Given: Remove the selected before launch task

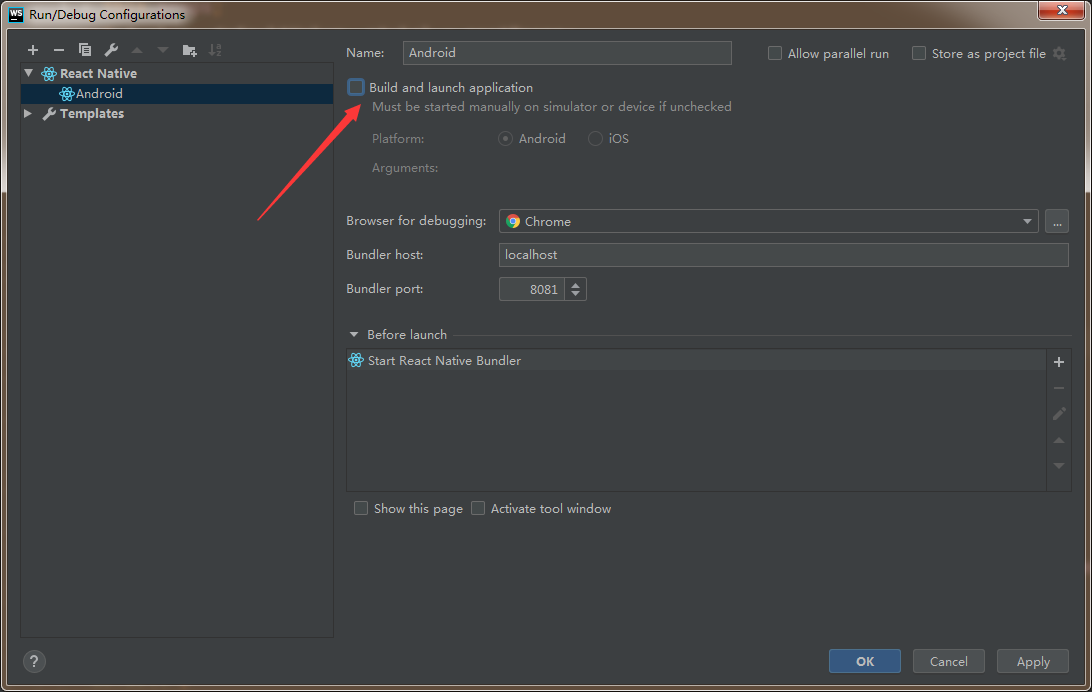Looking at the screenshot, I should click(x=1059, y=388).
